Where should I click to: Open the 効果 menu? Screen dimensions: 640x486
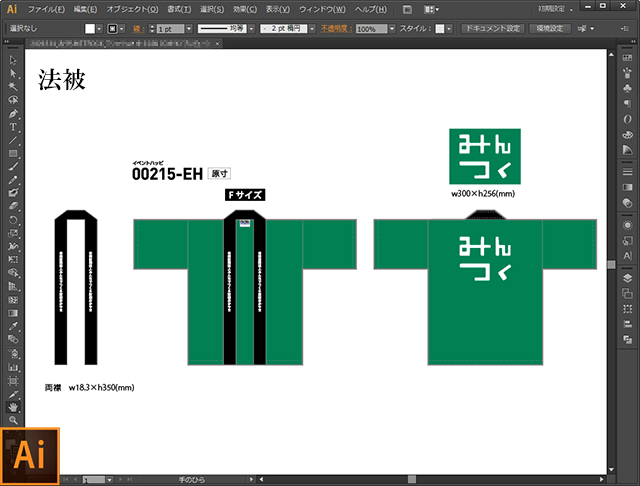coord(245,9)
